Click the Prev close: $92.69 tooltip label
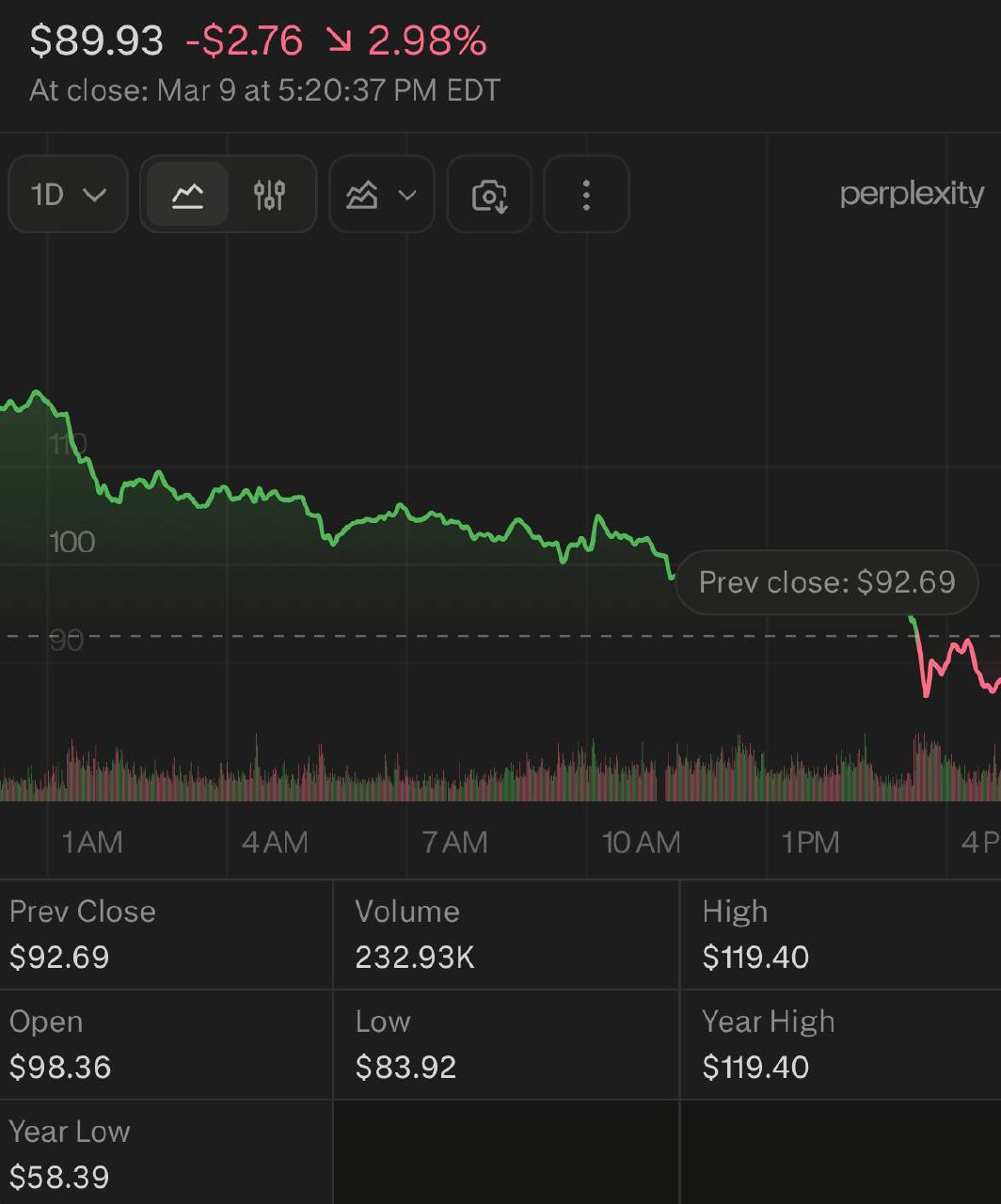The width and height of the screenshot is (1001, 1204). [827, 582]
